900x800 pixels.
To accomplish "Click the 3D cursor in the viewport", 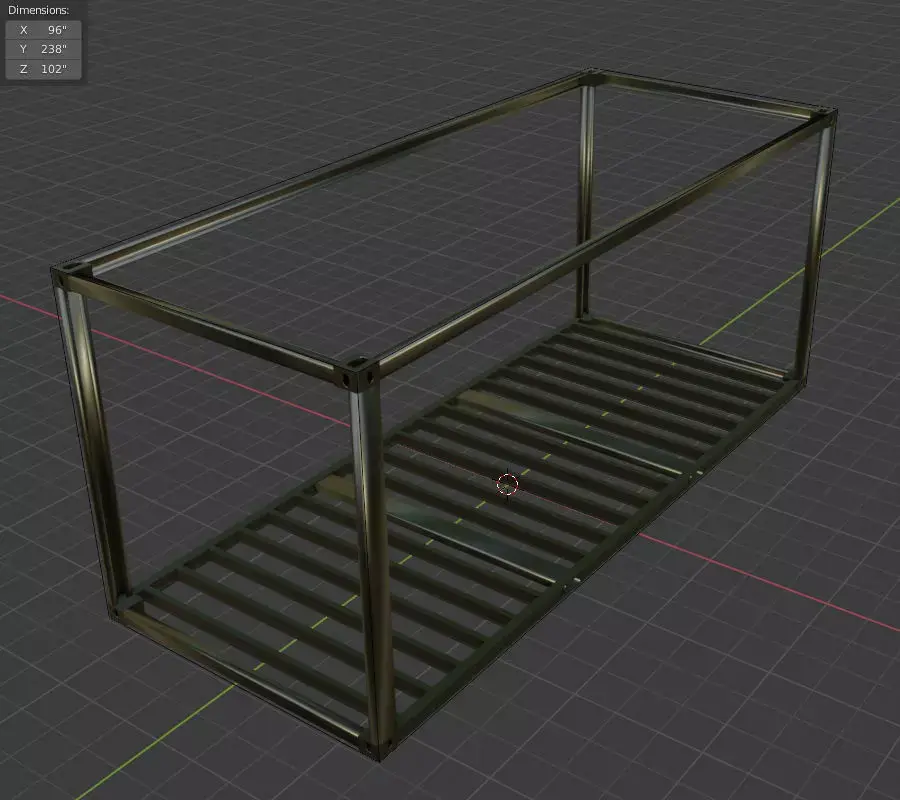I will click(x=507, y=484).
